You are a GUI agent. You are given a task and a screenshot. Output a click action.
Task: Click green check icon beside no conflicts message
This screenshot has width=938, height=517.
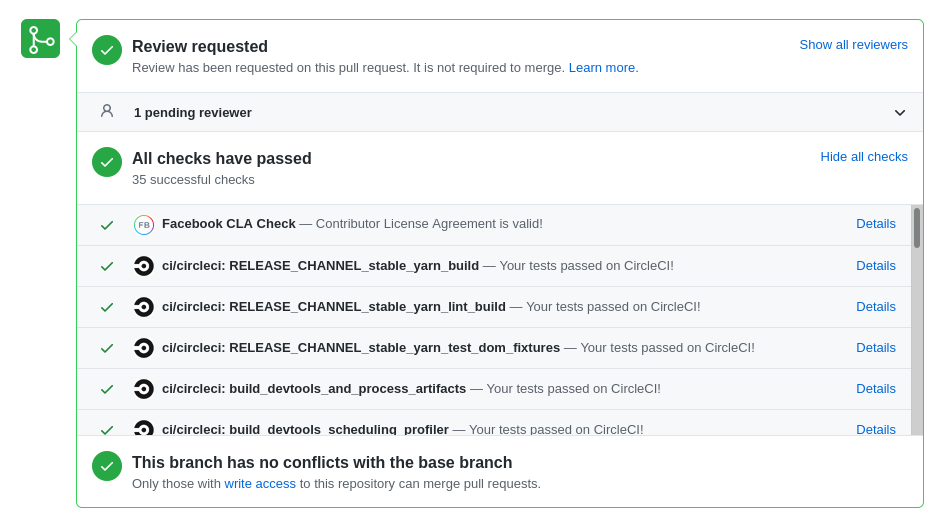(x=107, y=466)
